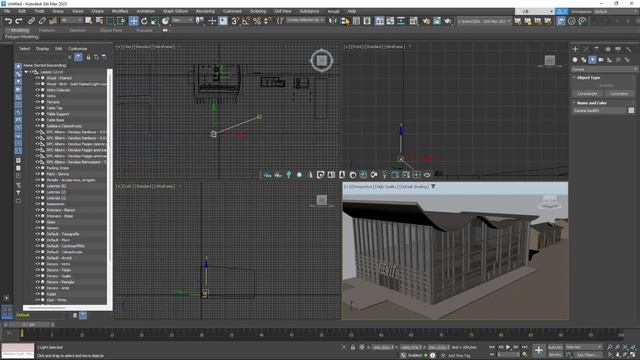
Task: Open the Utilities tab of command panel
Action: (x=629, y=49)
